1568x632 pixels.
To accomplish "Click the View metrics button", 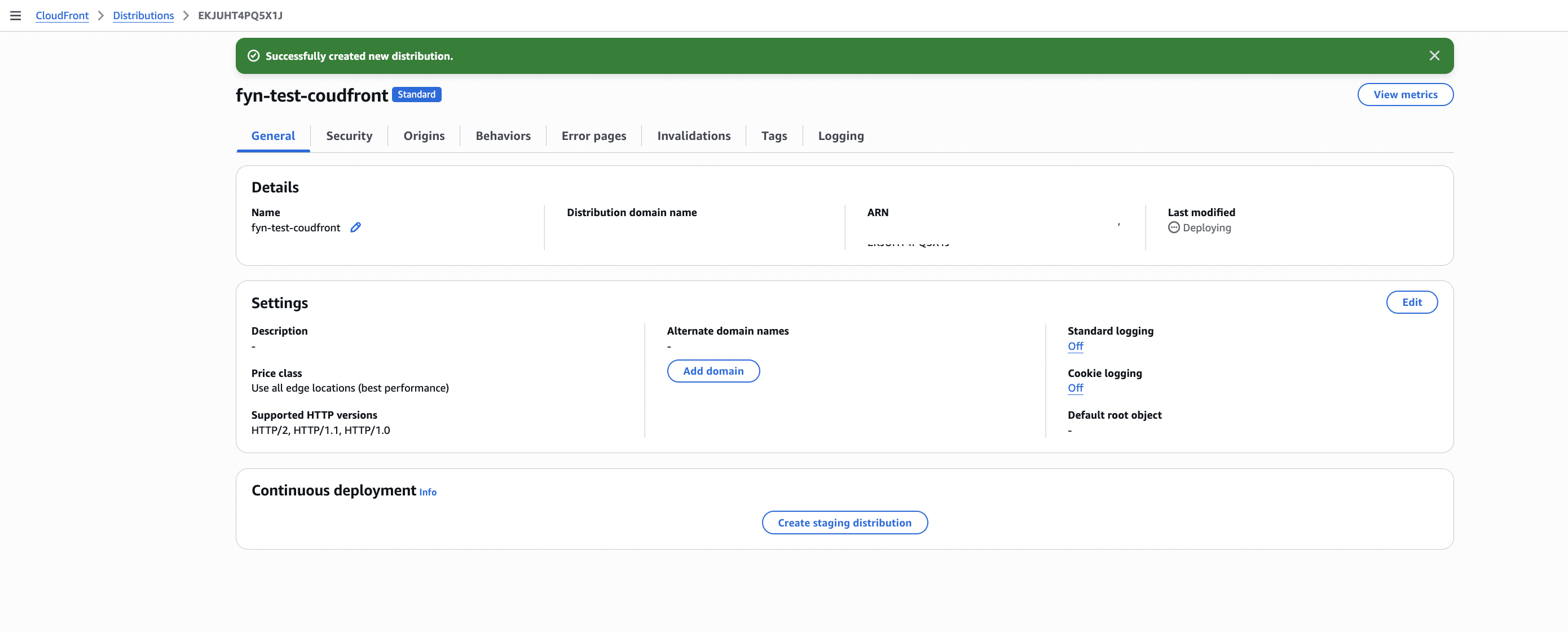I will click(x=1405, y=94).
